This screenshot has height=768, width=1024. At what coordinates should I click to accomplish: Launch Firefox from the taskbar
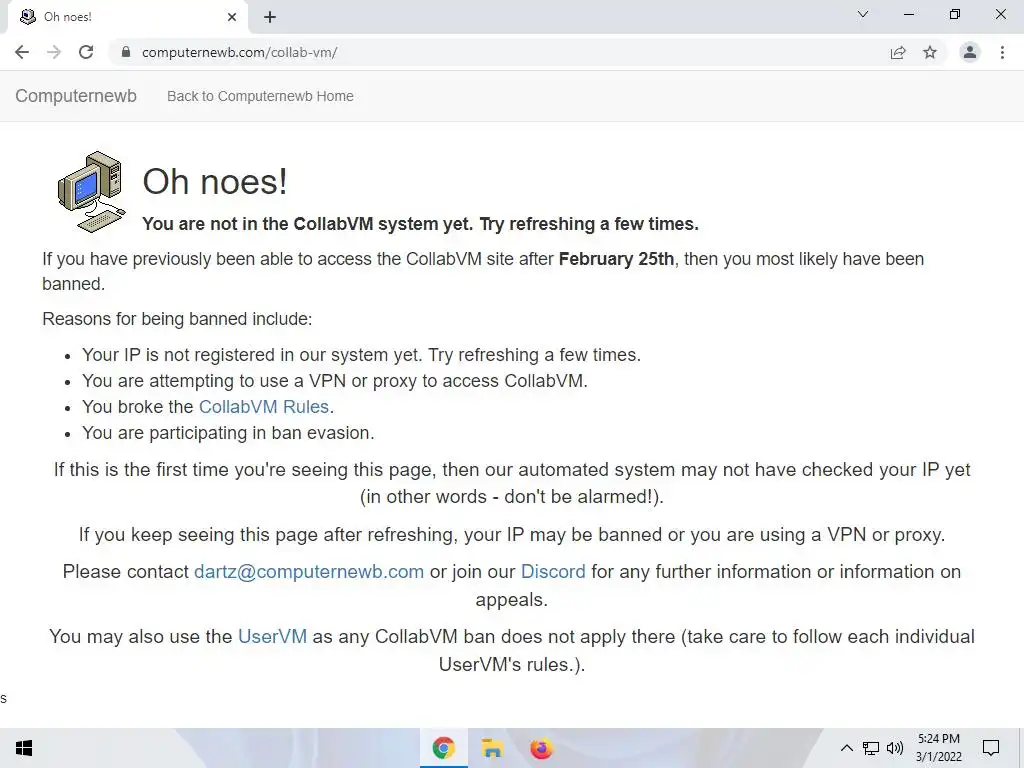541,748
